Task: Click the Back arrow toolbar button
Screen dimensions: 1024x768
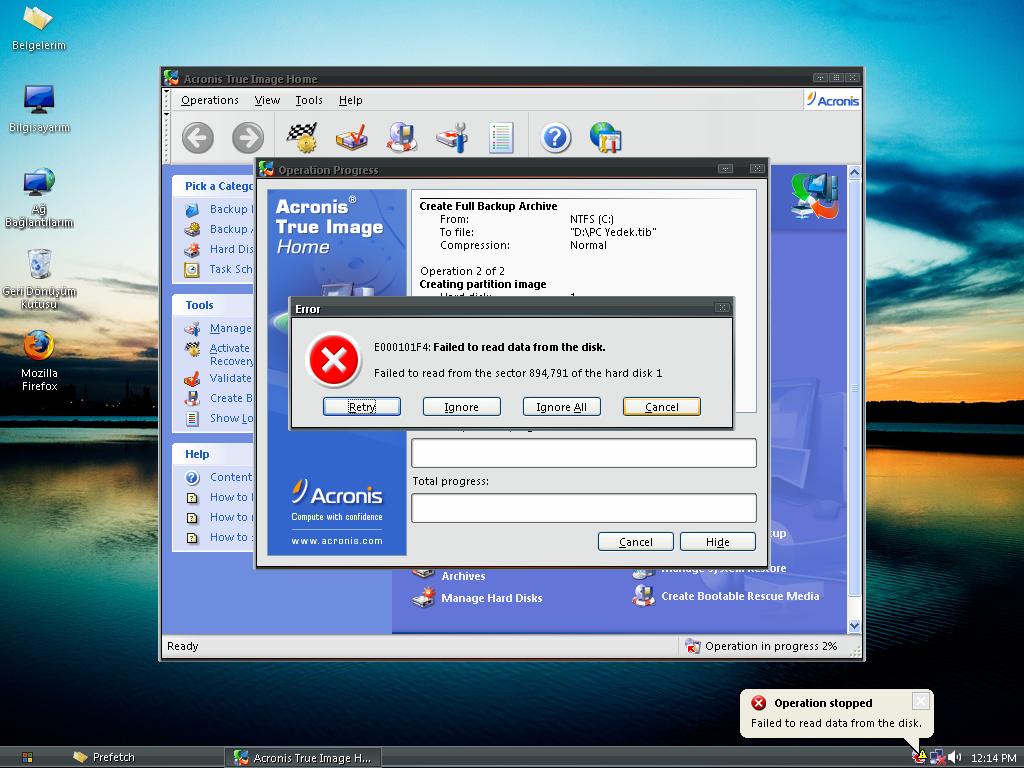Action: 197,138
